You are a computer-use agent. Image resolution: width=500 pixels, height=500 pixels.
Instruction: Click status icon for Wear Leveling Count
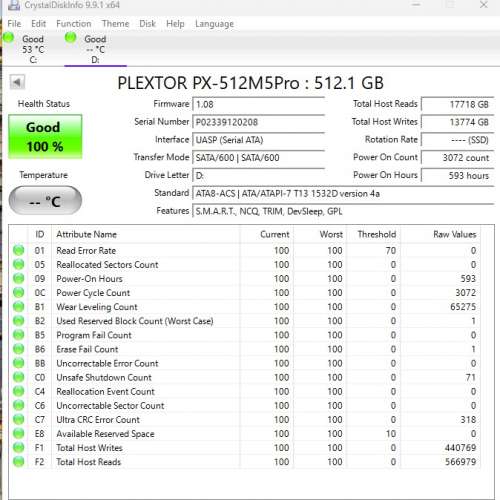(19, 306)
